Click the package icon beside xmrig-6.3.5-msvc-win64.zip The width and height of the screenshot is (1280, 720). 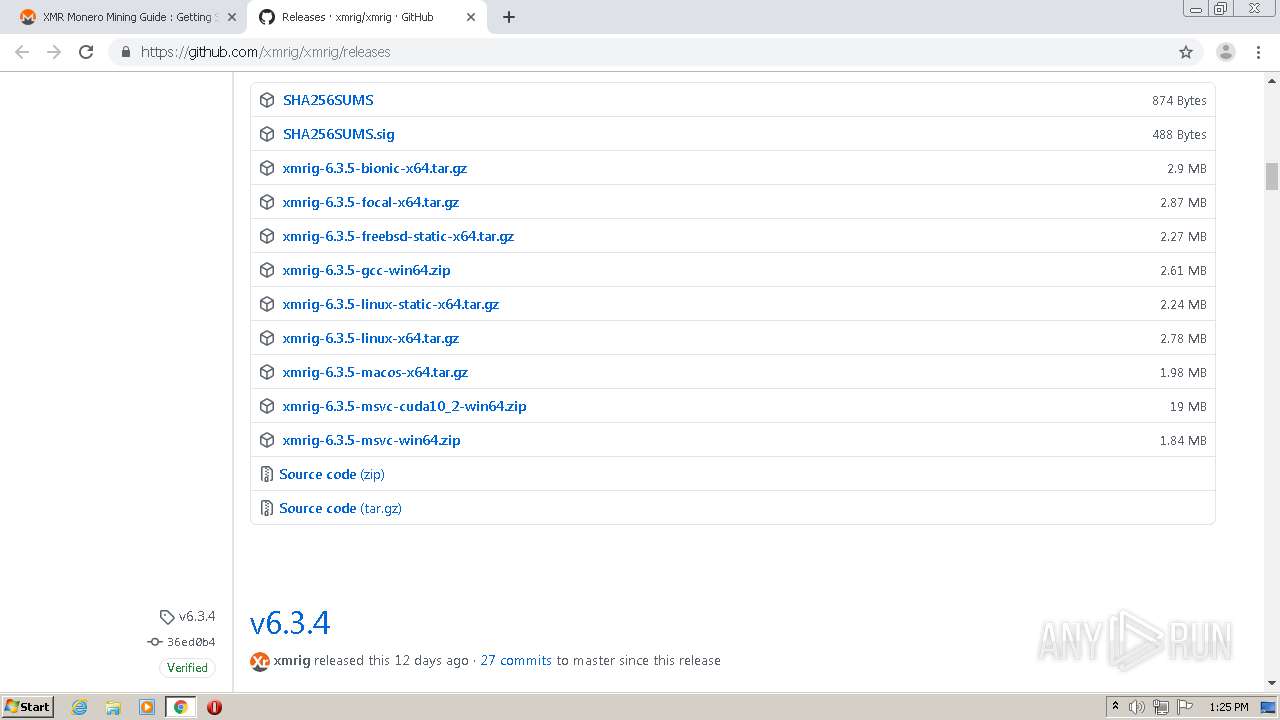pyautogui.click(x=267, y=440)
